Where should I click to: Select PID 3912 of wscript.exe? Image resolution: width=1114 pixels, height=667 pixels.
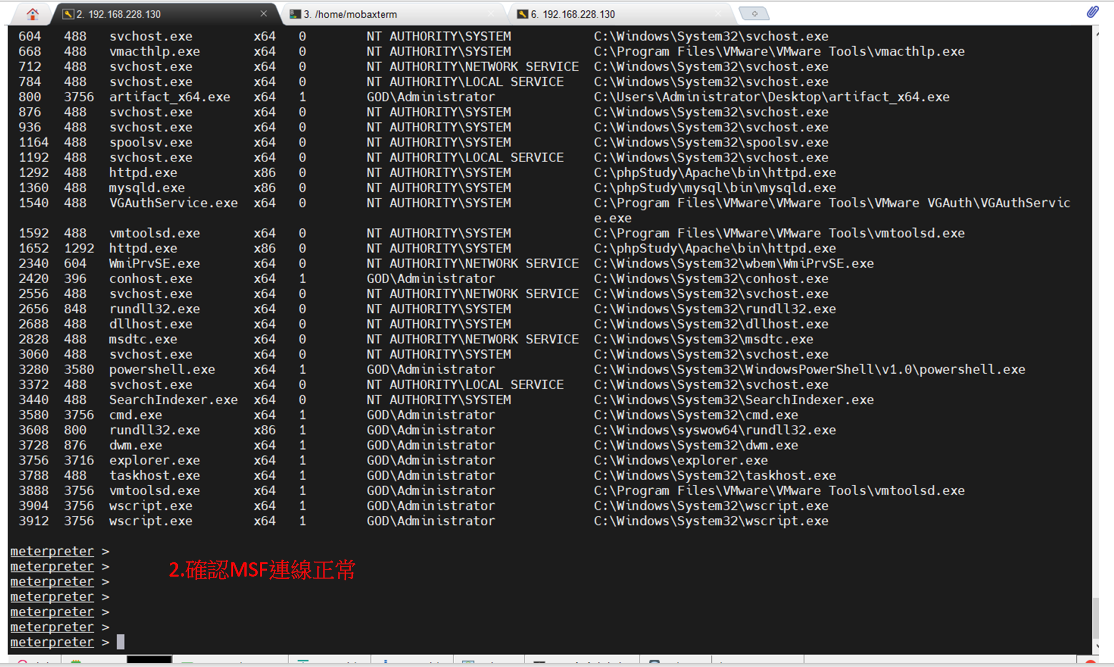(x=33, y=521)
